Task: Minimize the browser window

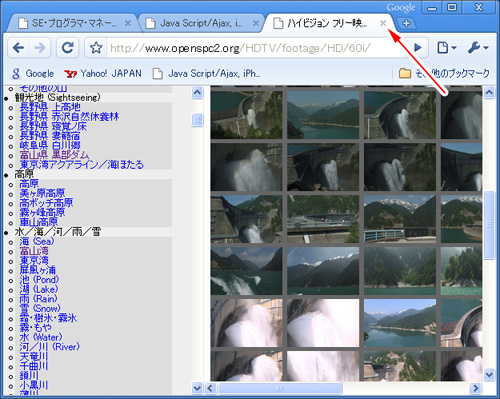Action: tap(432, 7)
